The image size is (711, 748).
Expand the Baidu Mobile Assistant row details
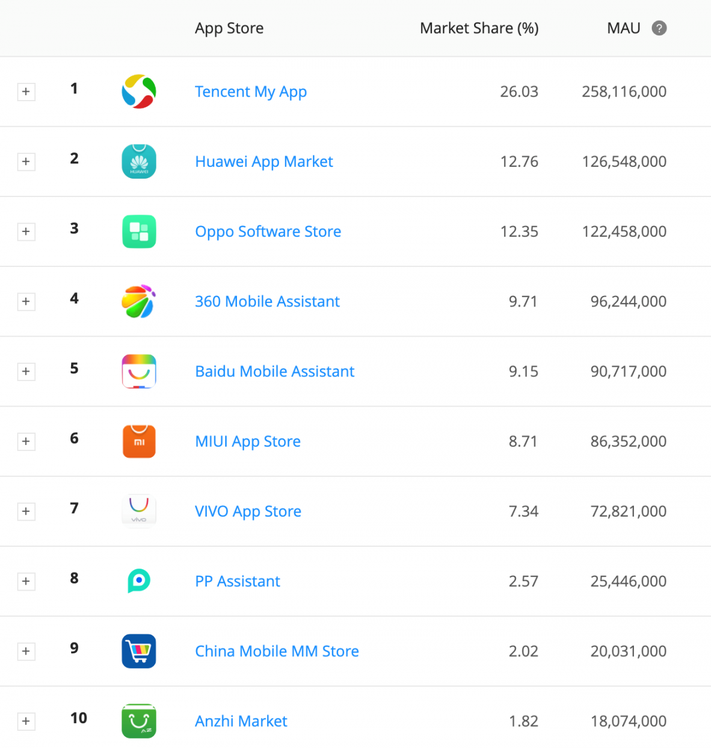pos(26,372)
